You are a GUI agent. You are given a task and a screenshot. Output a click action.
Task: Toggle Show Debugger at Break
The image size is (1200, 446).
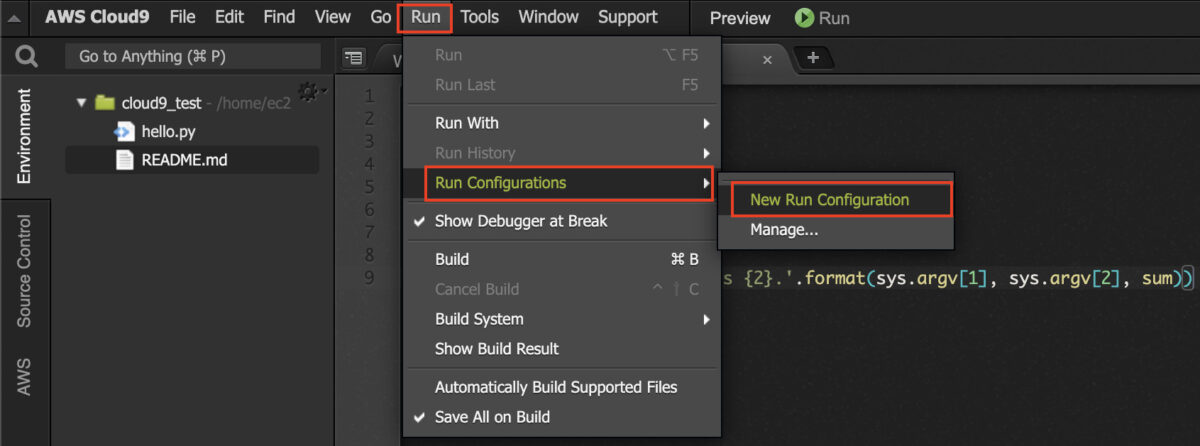point(520,221)
